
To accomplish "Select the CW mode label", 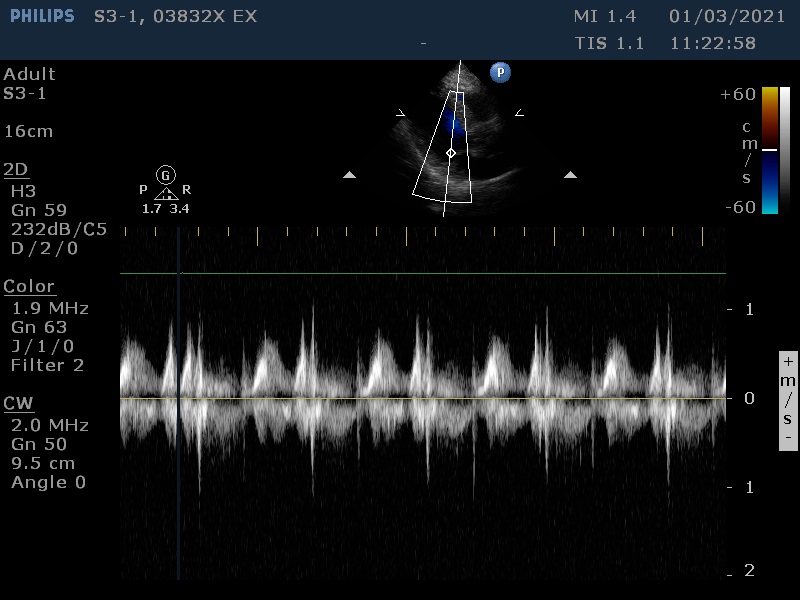I will 18,403.
